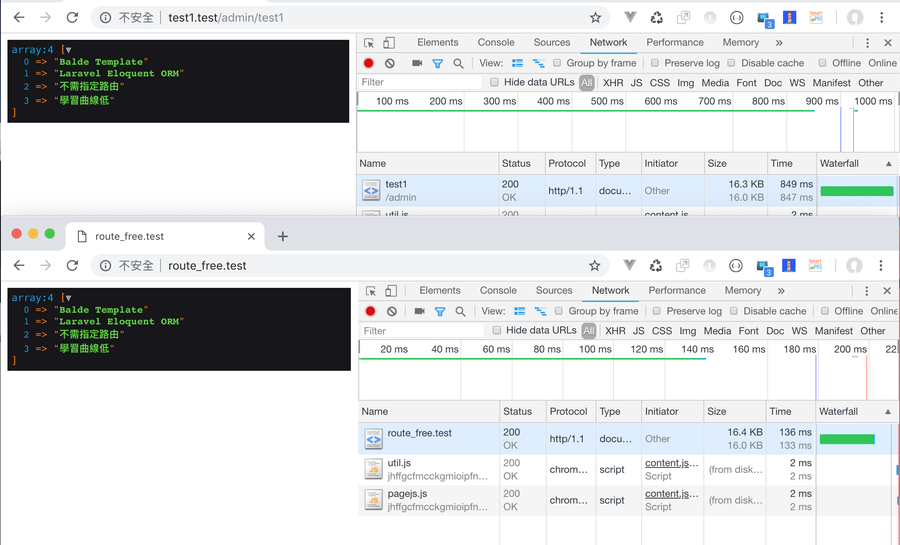
Task: Open network search in bottom DevTools
Action: 460,312
